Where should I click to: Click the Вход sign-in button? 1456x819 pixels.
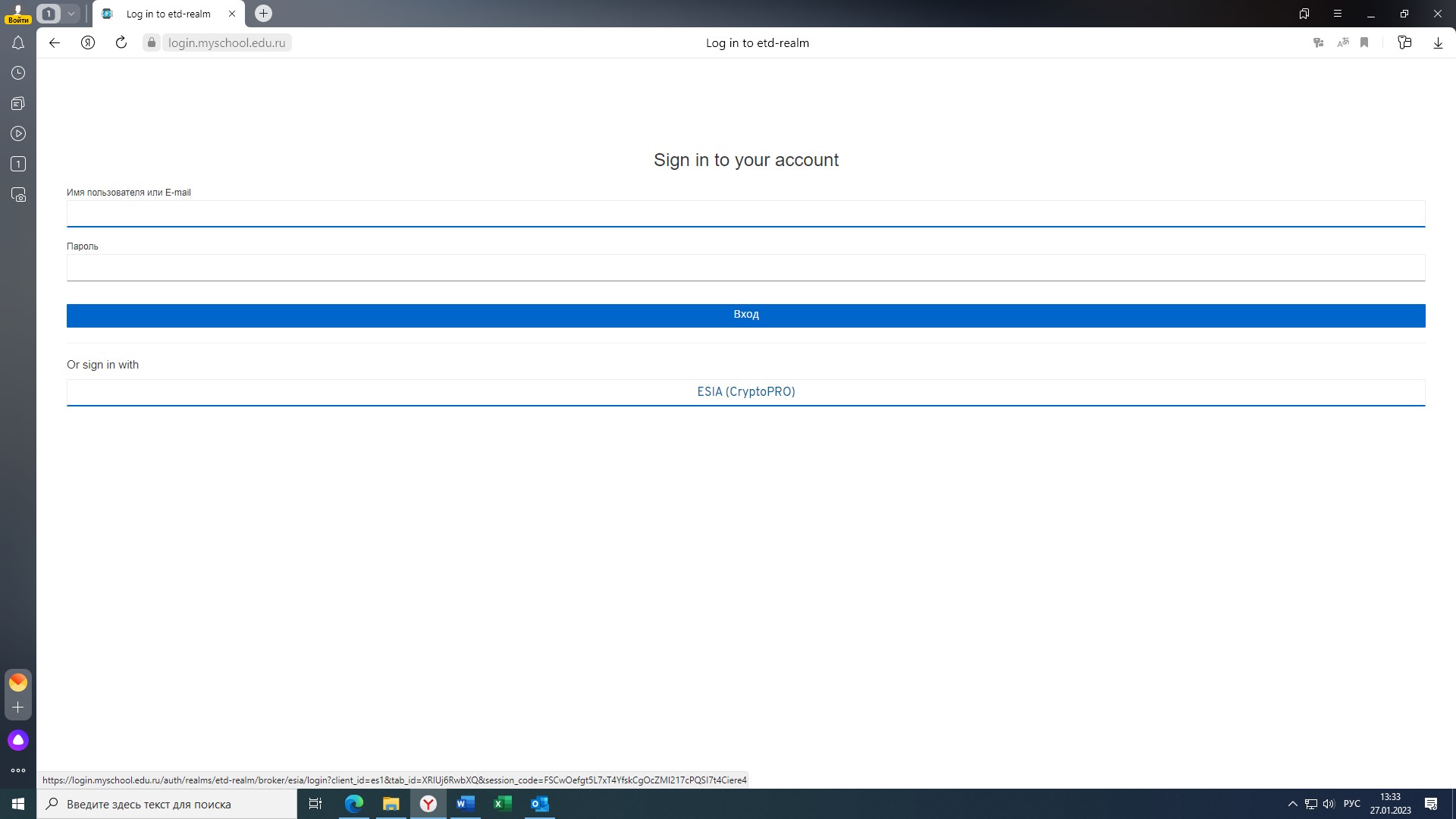tap(745, 314)
